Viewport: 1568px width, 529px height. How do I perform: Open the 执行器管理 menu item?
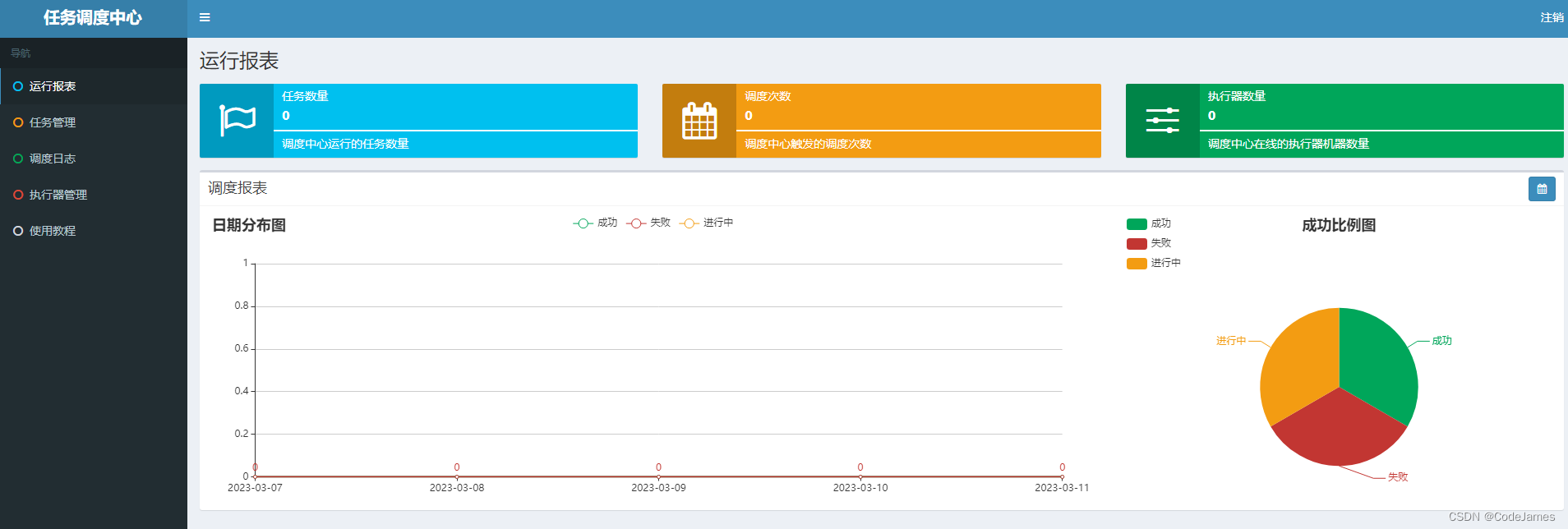pos(94,195)
